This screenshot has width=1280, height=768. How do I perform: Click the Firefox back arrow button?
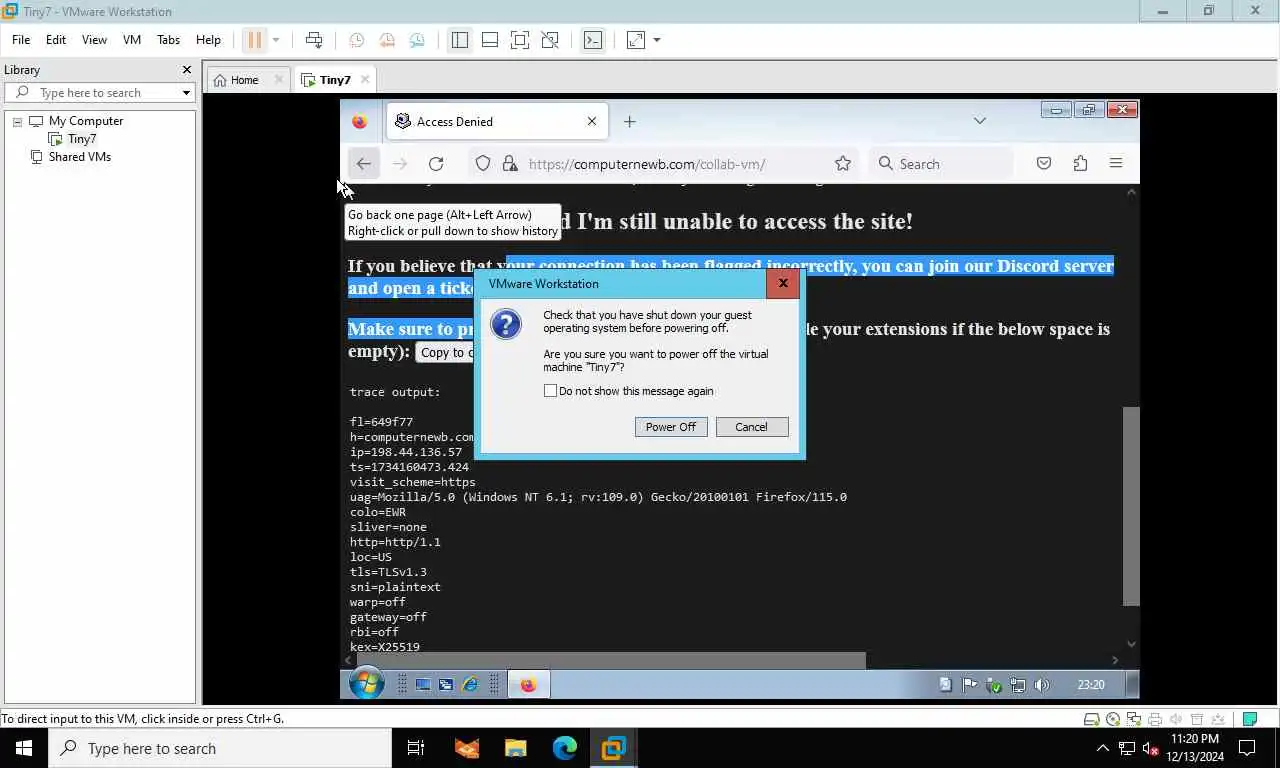363,164
